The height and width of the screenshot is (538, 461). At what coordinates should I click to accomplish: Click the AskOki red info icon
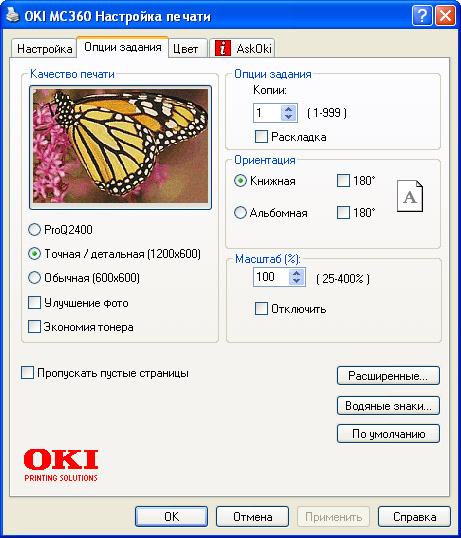(x=222, y=48)
